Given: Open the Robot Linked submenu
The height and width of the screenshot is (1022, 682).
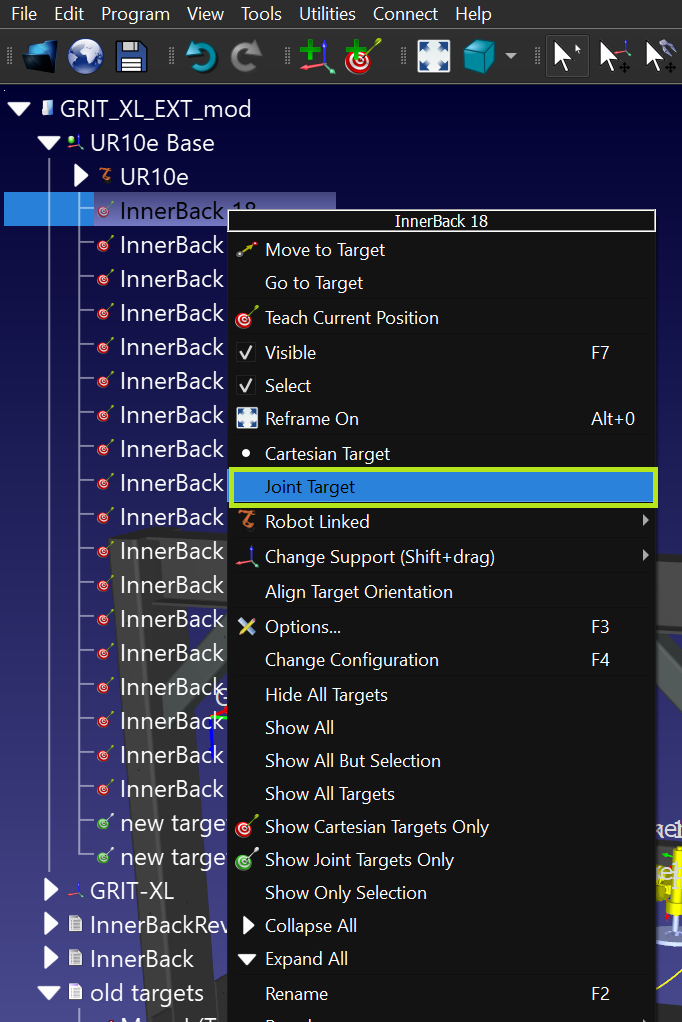Looking at the screenshot, I should pyautogui.click(x=317, y=522).
